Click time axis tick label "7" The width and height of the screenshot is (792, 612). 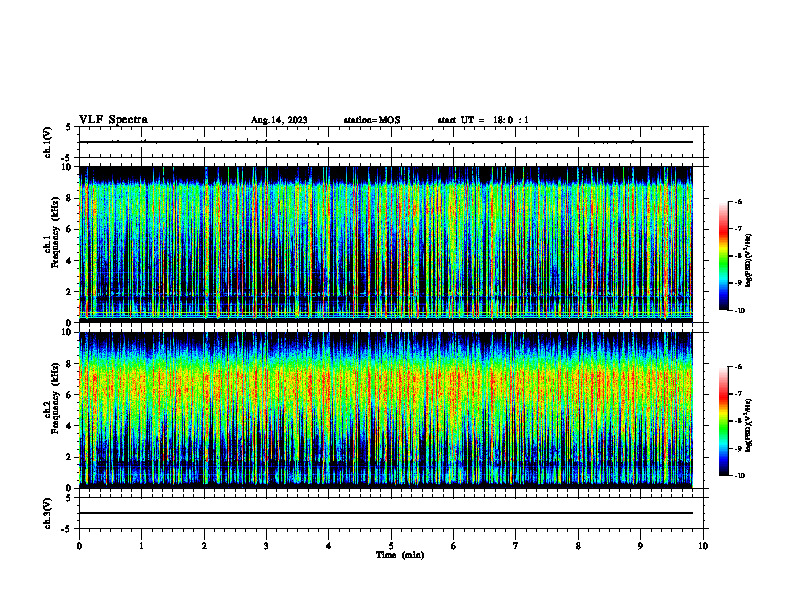(x=516, y=546)
